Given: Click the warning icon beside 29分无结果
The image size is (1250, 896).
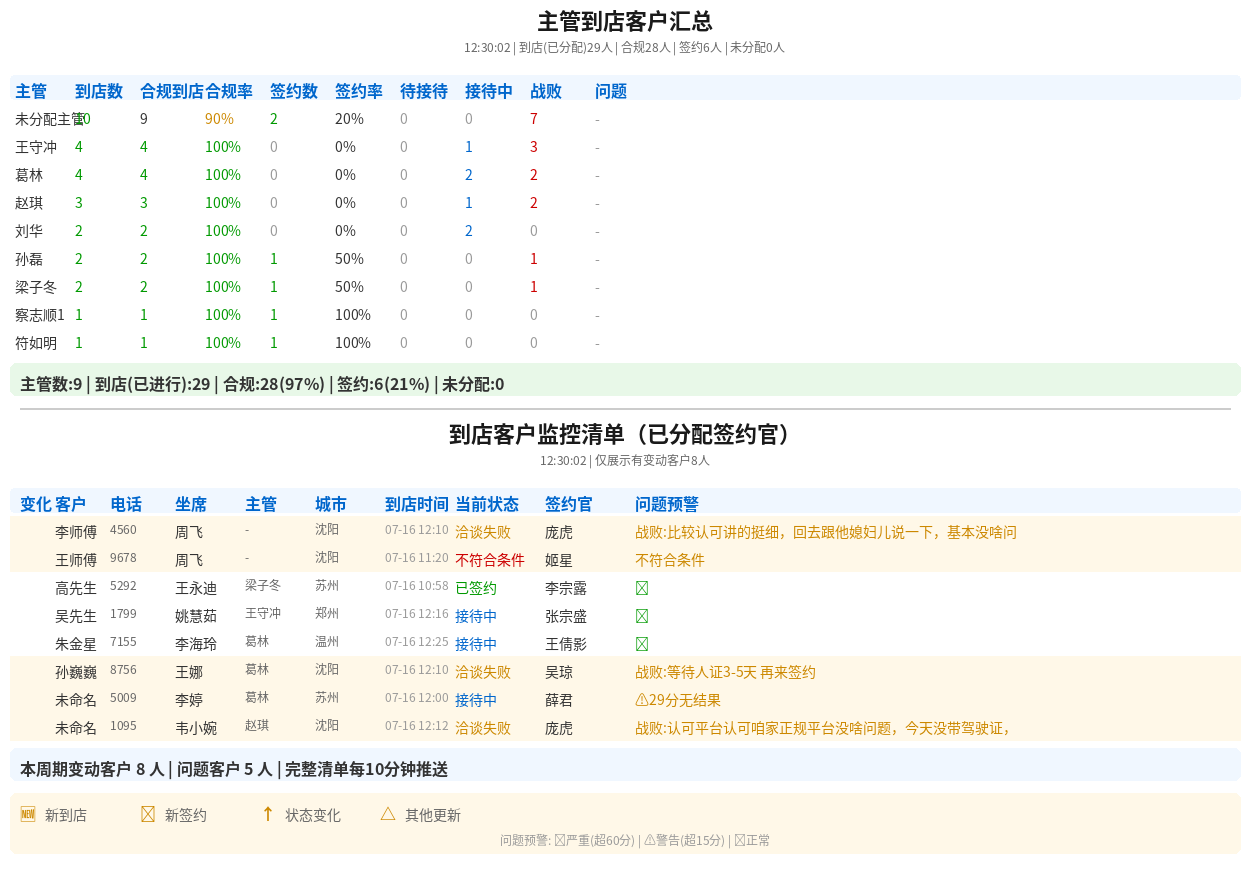Looking at the screenshot, I should coord(642,700).
